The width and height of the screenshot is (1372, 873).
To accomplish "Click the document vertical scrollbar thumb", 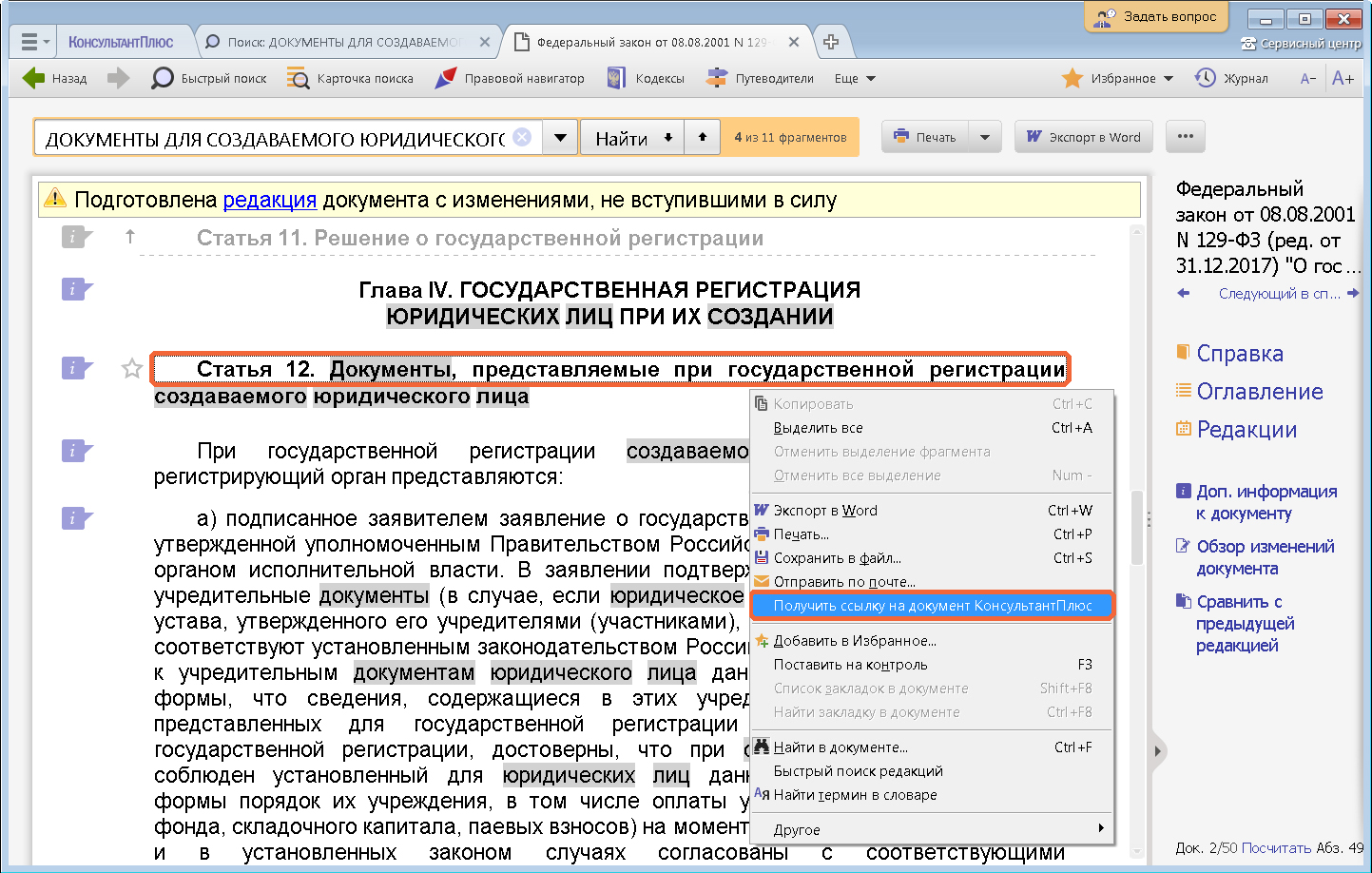I will click(x=1136, y=528).
